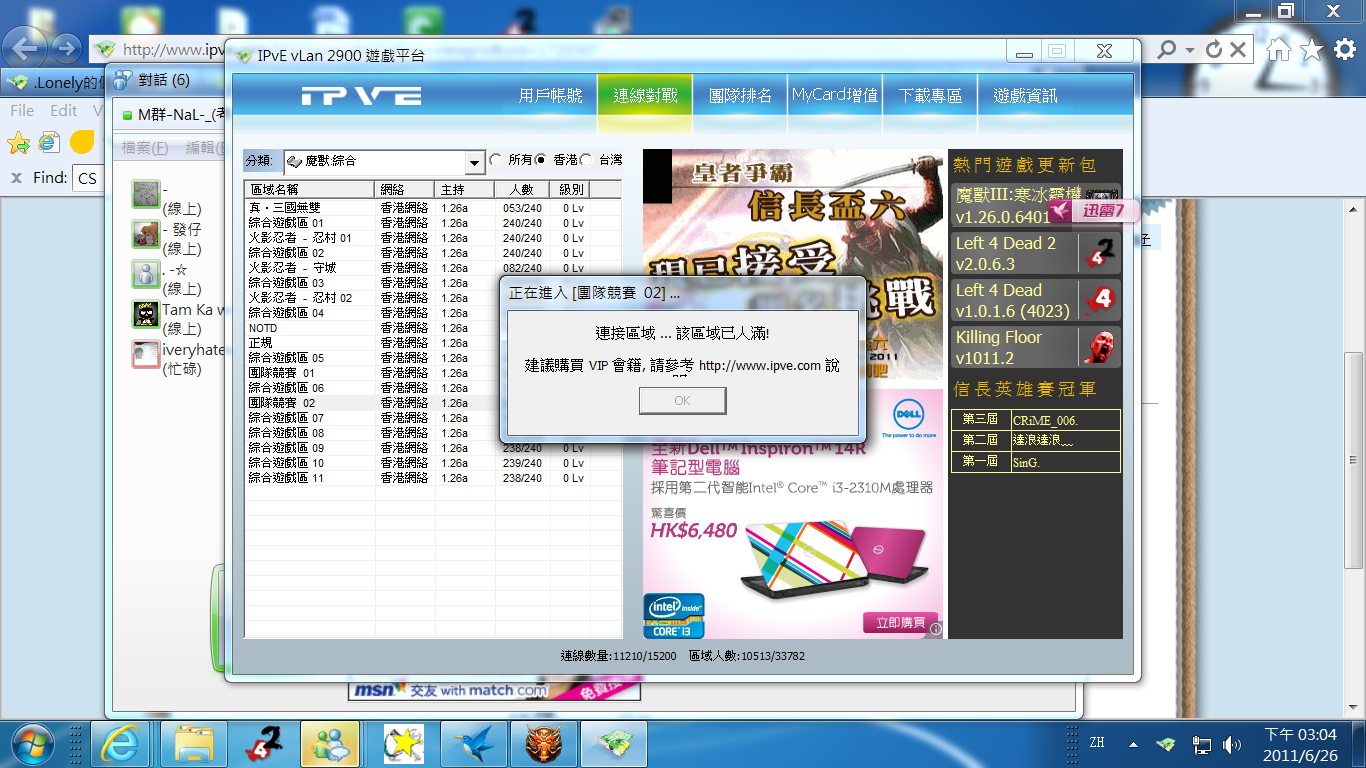Viewport: 1366px width, 768px height.
Task: Click the Left 4 Dead 2 taskbar icon
Action: coord(264,744)
